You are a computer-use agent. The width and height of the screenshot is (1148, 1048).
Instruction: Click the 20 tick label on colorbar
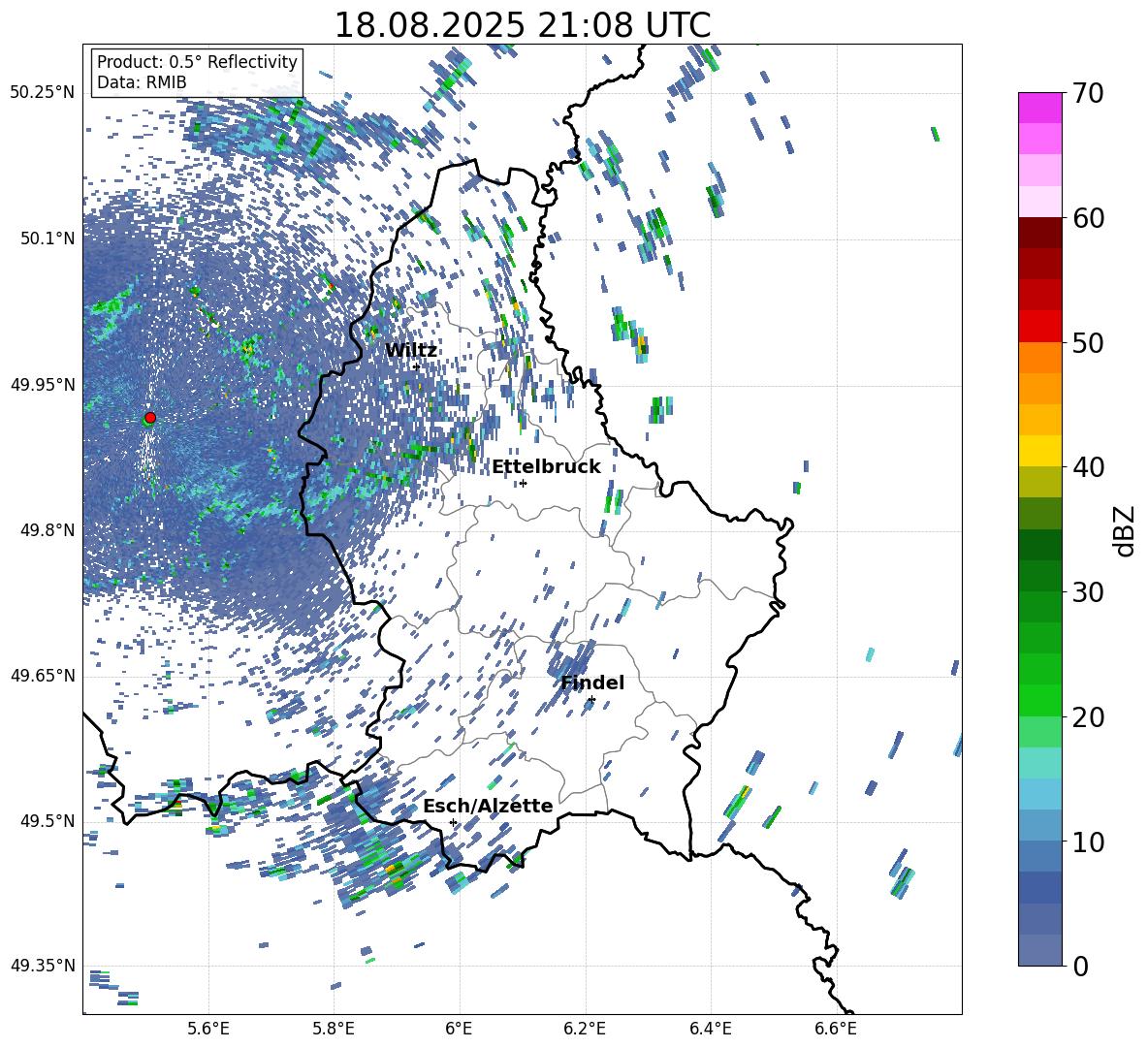pyautogui.click(x=1088, y=716)
